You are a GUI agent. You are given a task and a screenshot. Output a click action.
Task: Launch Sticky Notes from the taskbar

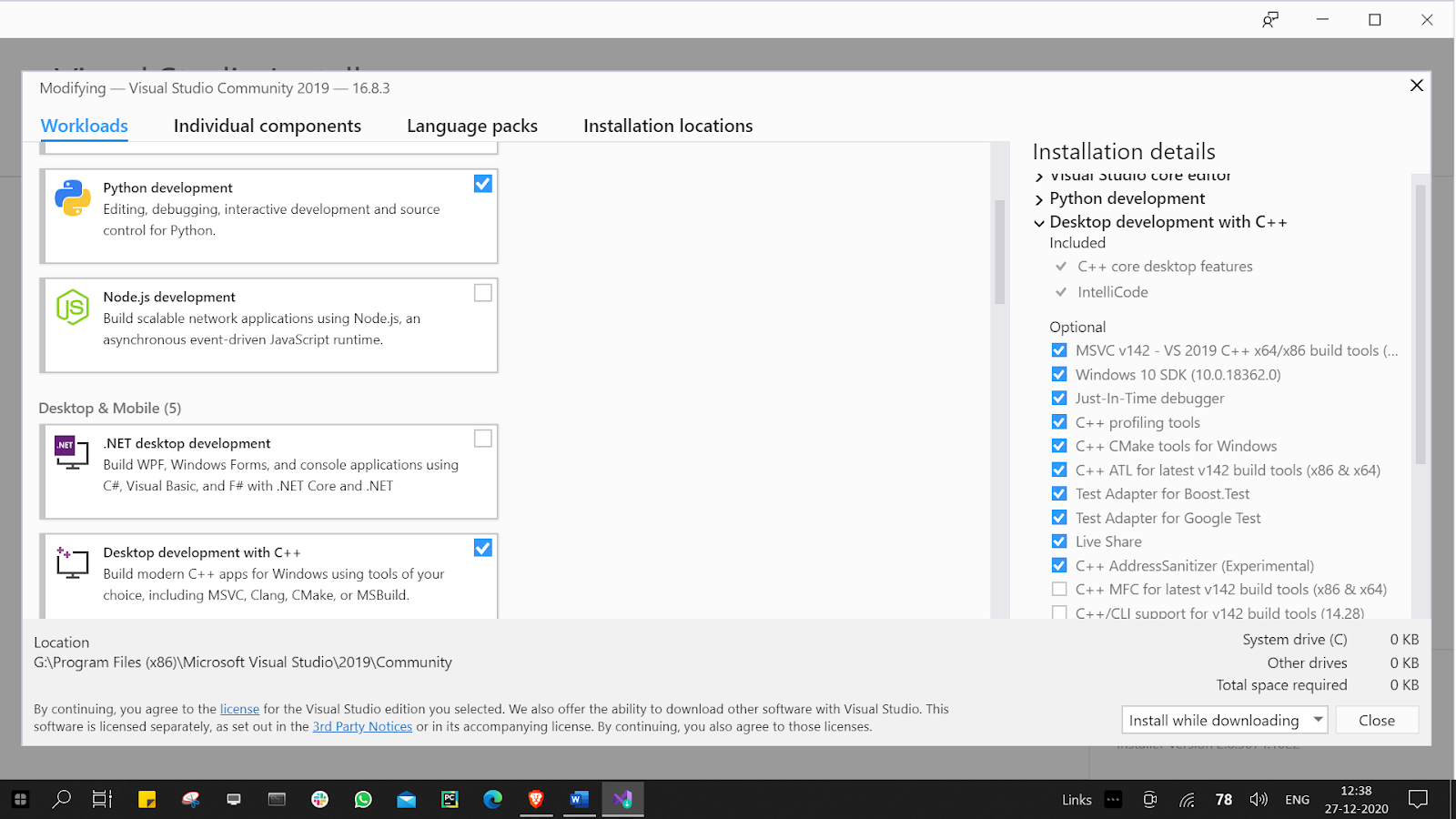[147, 799]
